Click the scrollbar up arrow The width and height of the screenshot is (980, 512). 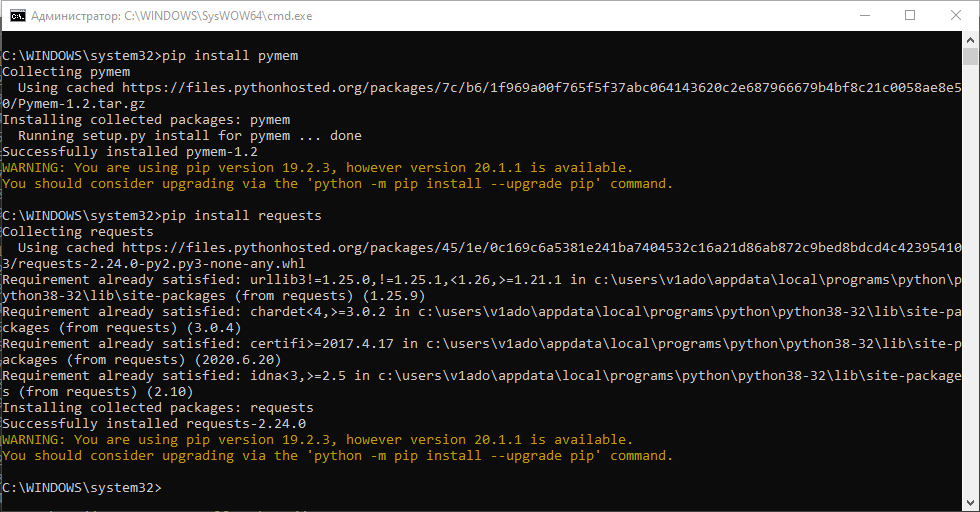pyautogui.click(x=971, y=40)
